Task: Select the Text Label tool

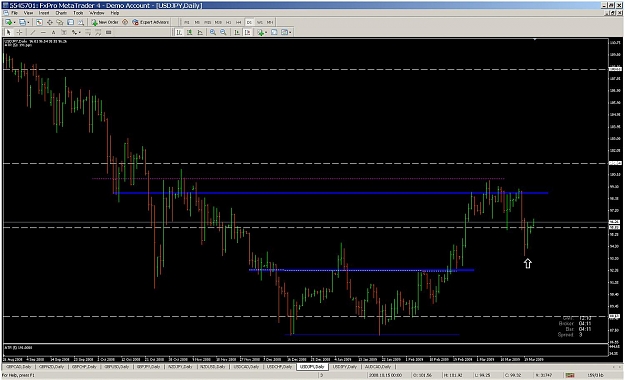Action: [x=64, y=32]
